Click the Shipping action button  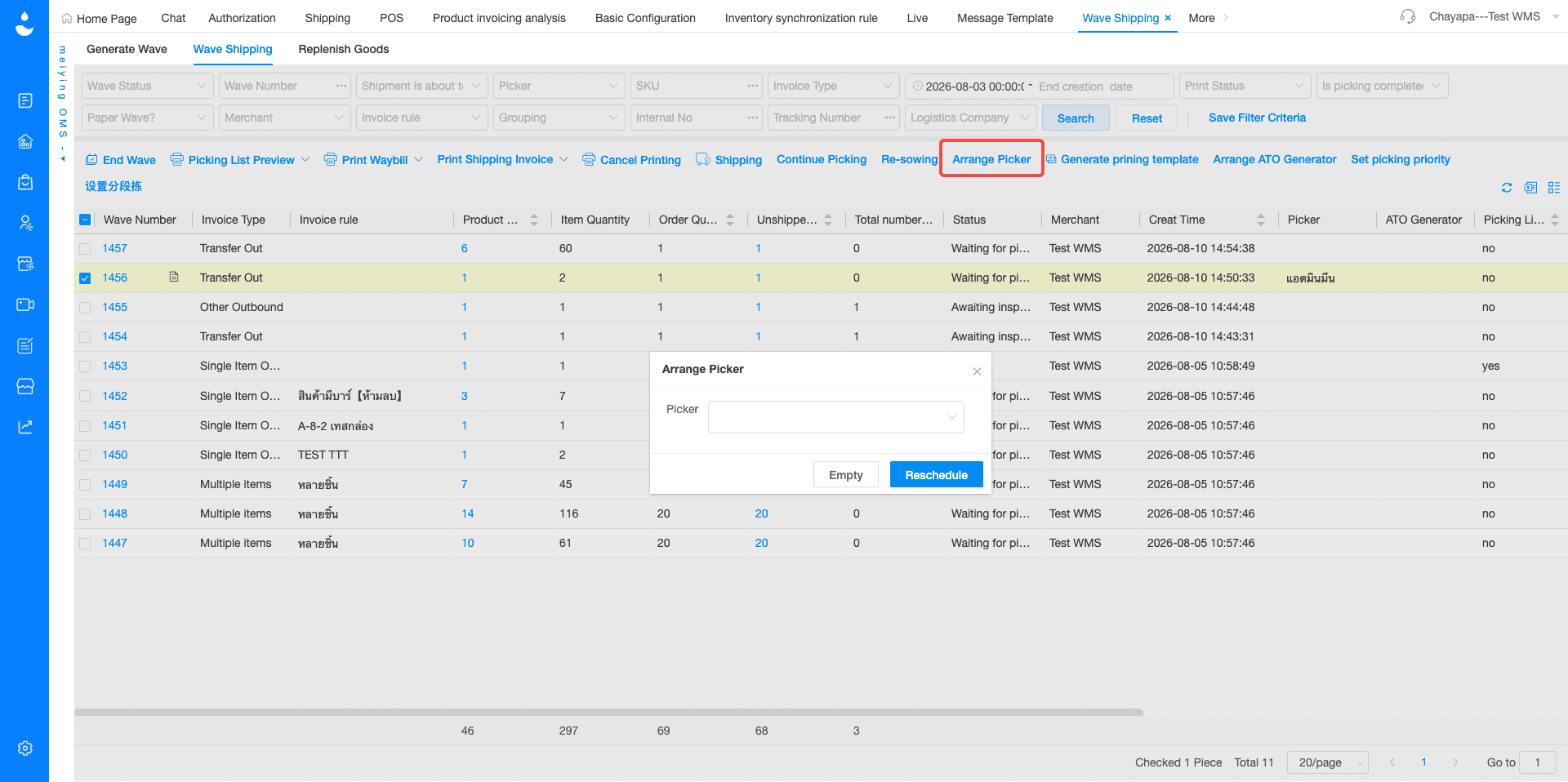click(728, 160)
